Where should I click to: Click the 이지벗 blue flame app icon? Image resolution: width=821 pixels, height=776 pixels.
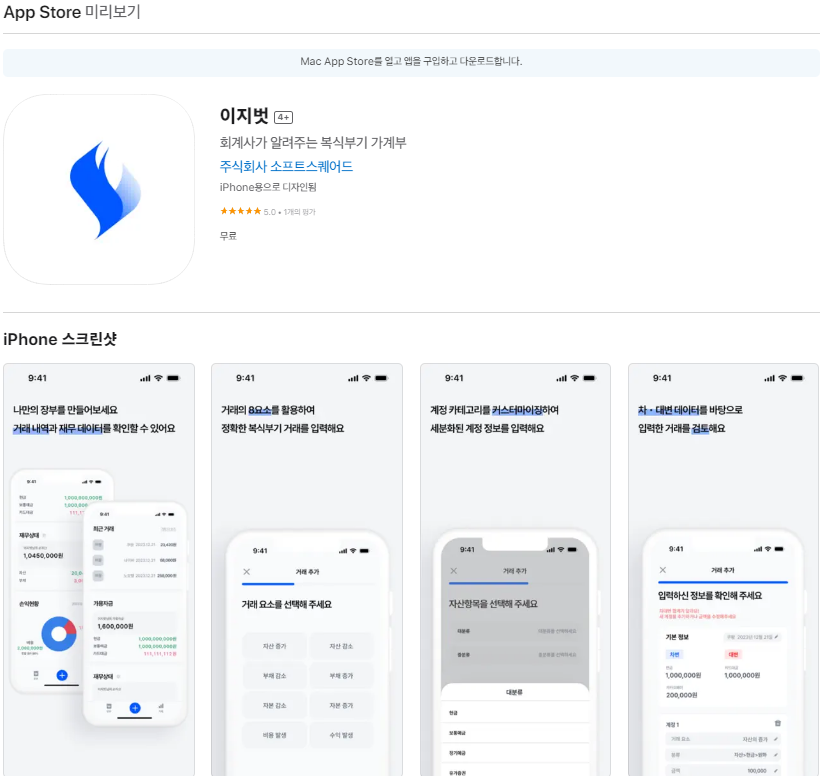click(x=99, y=190)
